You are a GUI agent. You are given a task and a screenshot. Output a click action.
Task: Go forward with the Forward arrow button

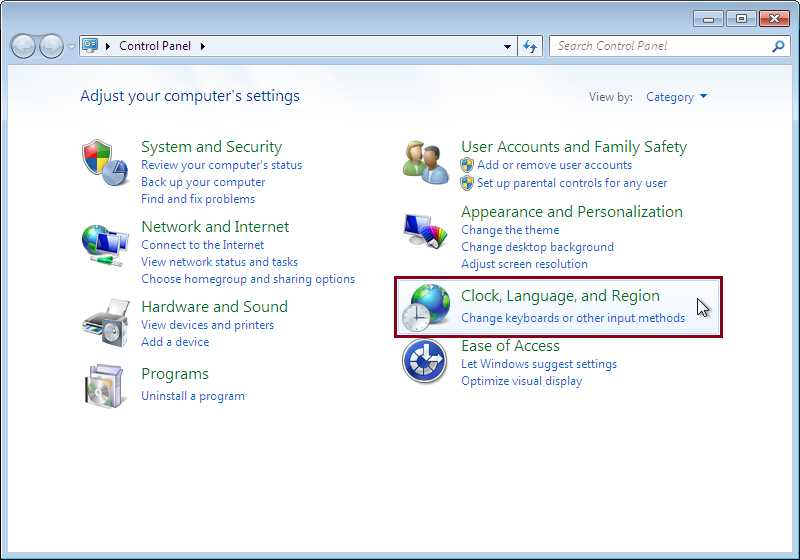(52, 46)
